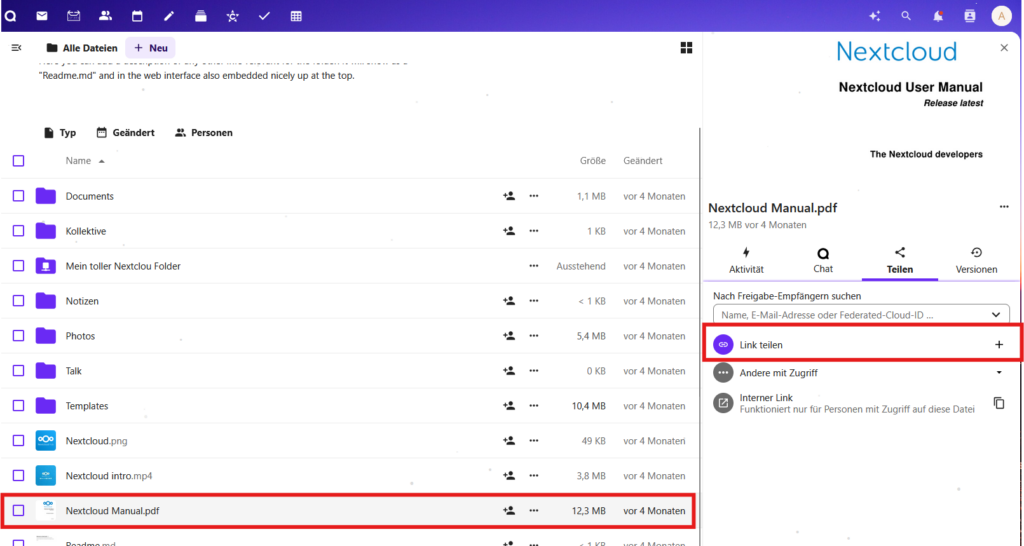Click the magnifier search icon in header
Viewport: 1024px width, 546px height.
click(x=906, y=16)
